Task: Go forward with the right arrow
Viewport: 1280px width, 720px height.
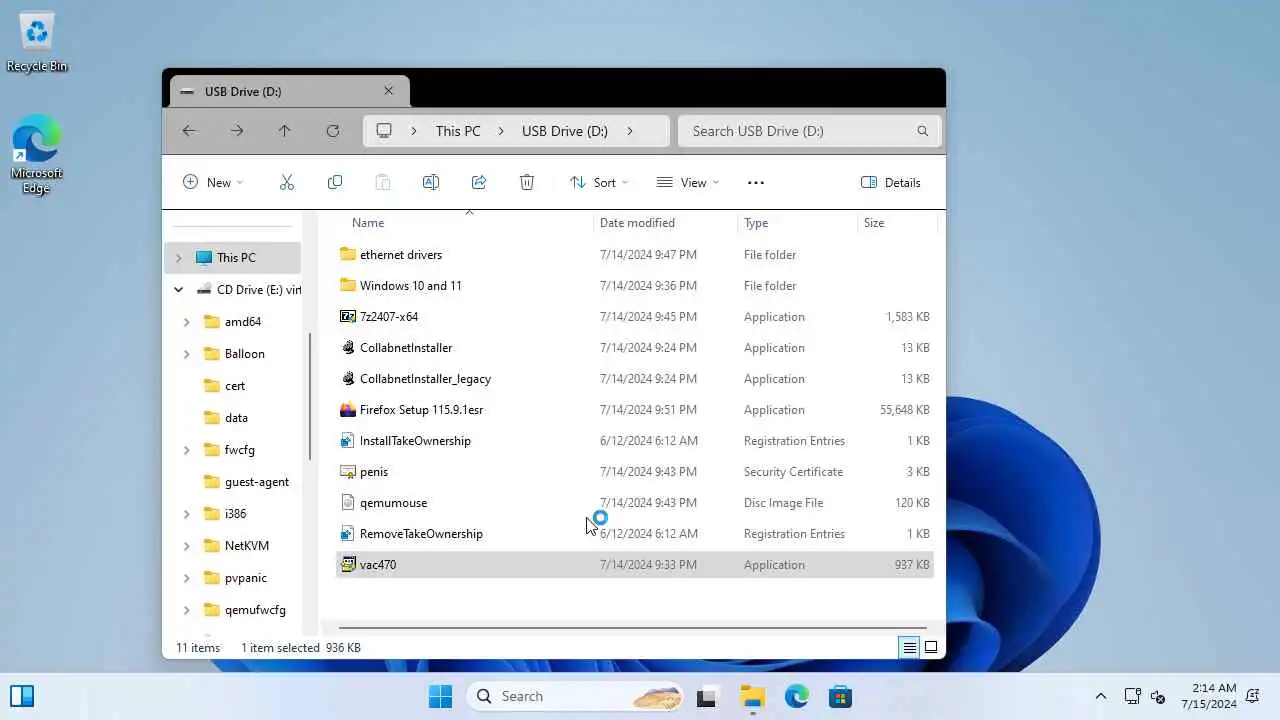Action: [x=237, y=131]
